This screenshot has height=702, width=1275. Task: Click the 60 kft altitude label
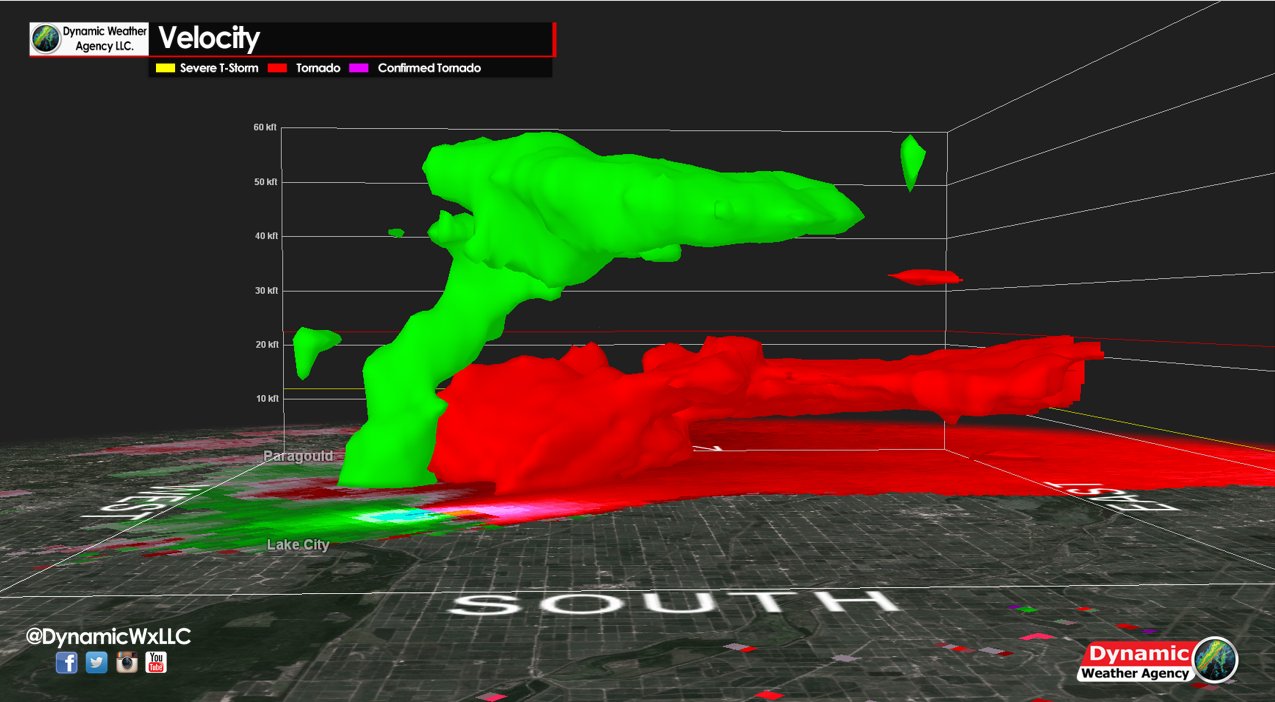[x=265, y=128]
